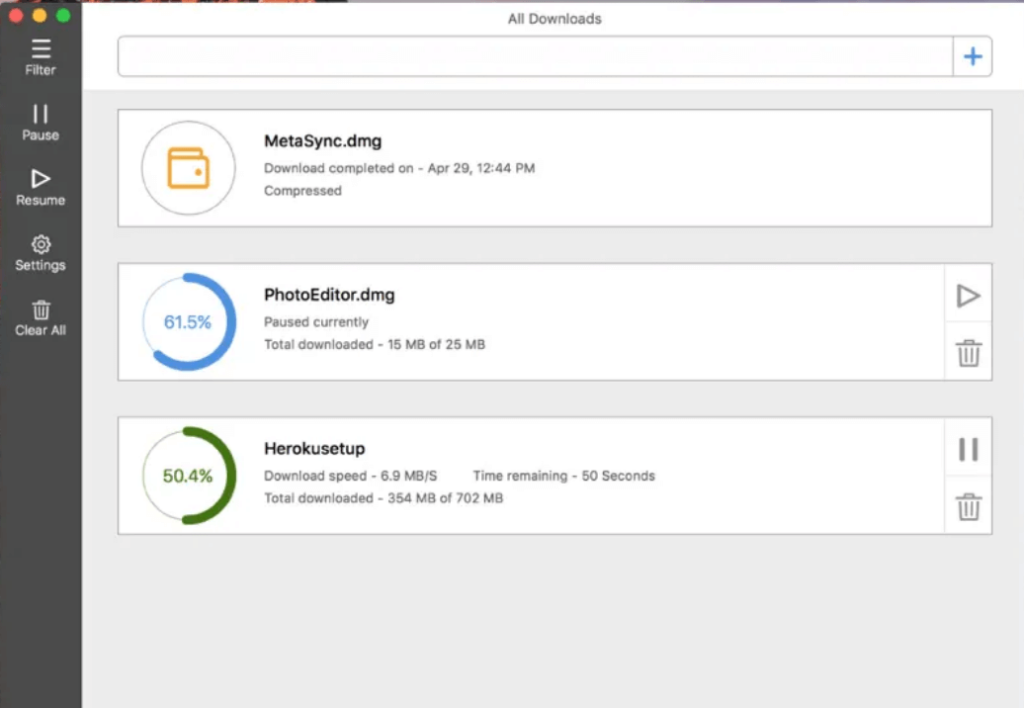Select the MetaSync.dmg file name
Viewport: 1024px width, 708px height.
pos(323,141)
